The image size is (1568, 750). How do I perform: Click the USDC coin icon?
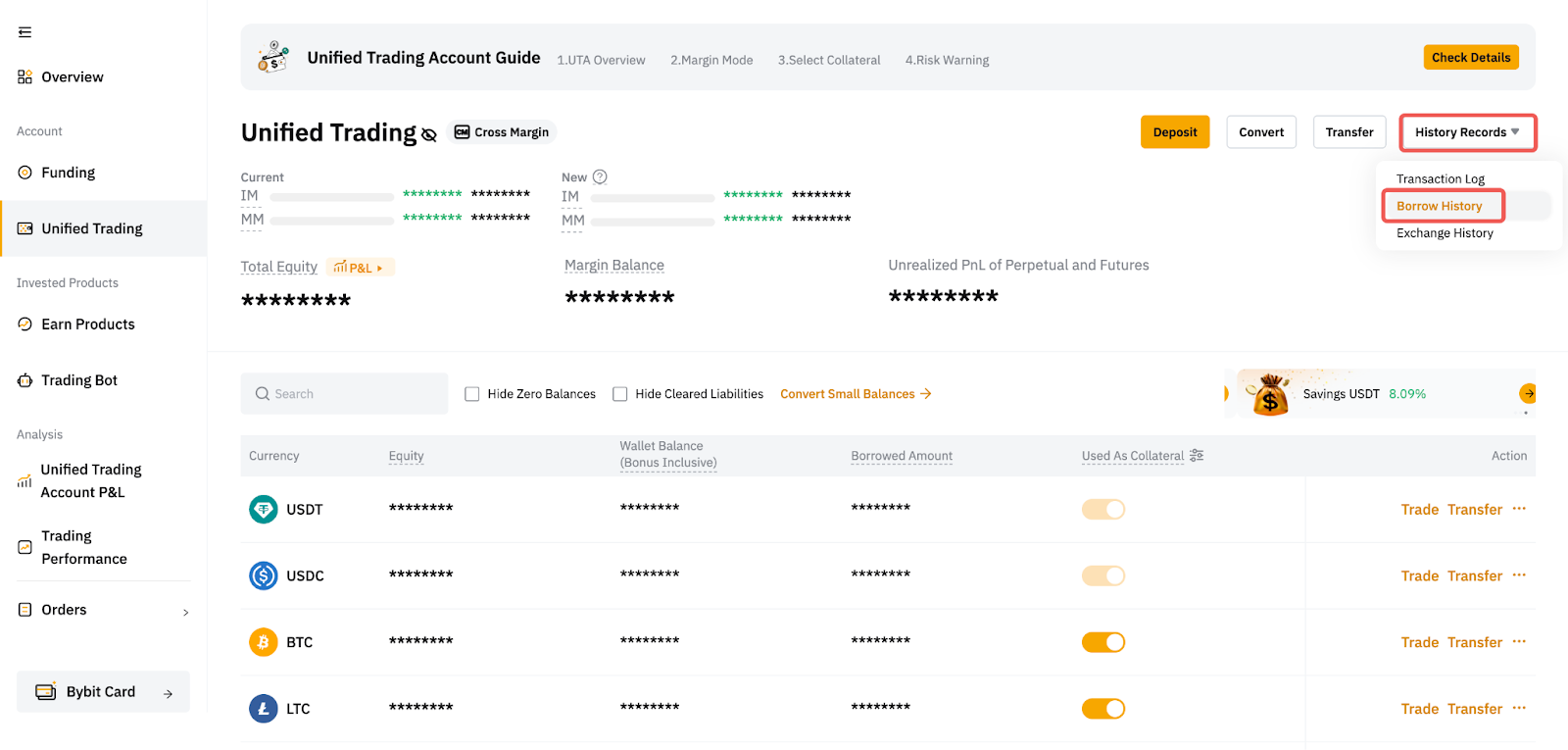(x=263, y=575)
